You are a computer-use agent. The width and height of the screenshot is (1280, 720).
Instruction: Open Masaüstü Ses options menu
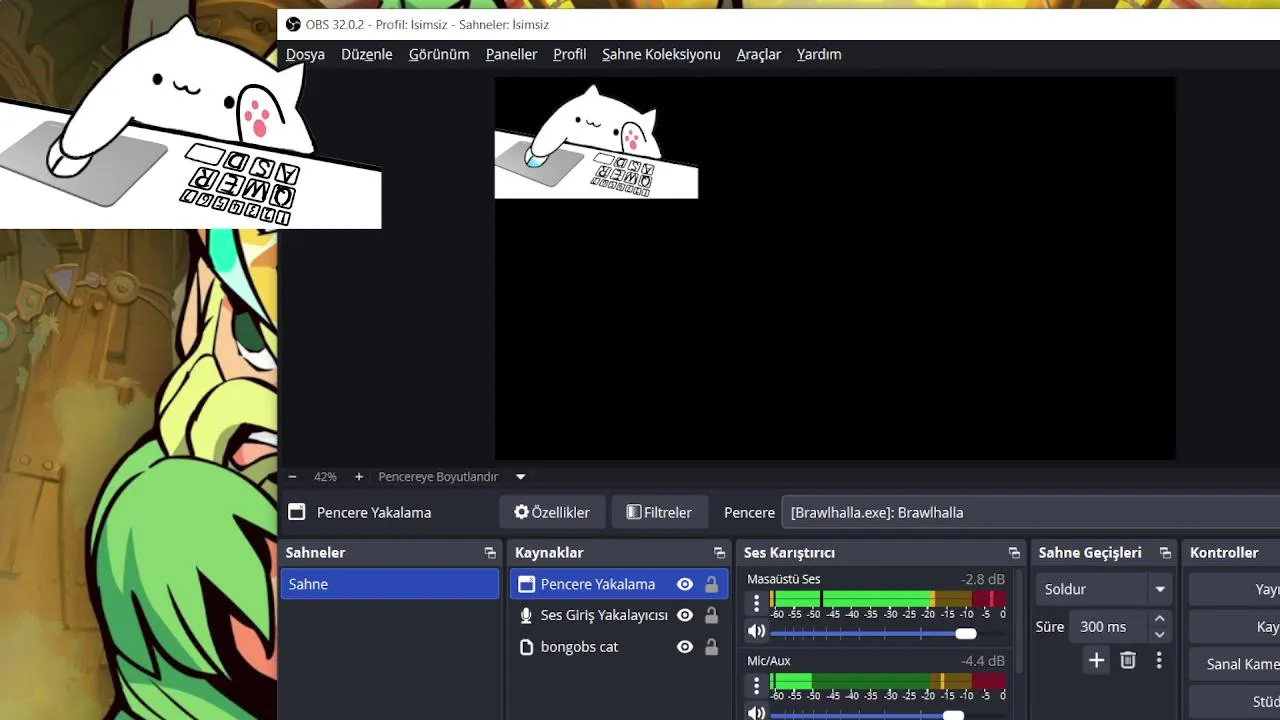(x=757, y=602)
